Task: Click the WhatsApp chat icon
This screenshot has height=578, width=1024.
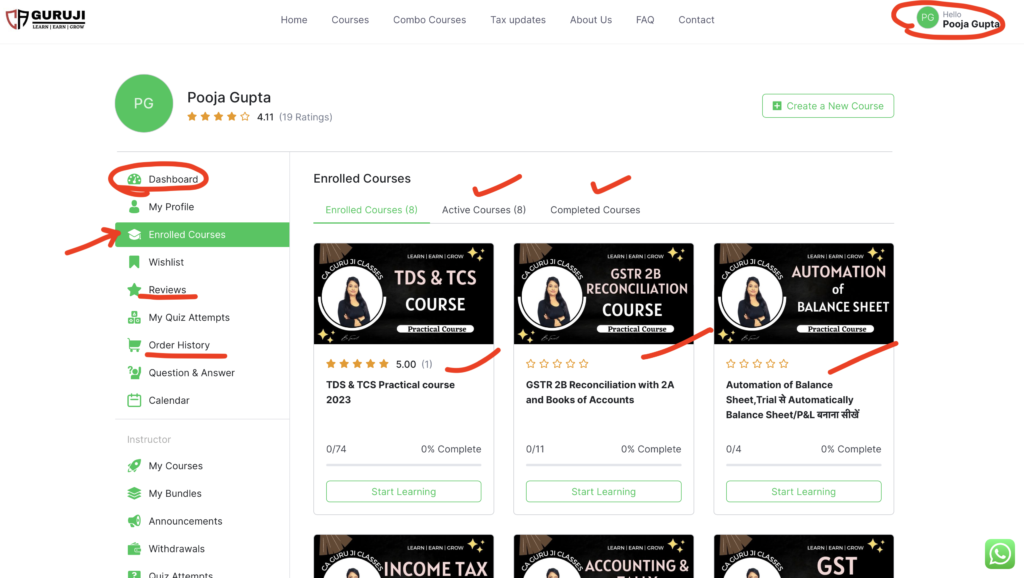Action: (999, 554)
